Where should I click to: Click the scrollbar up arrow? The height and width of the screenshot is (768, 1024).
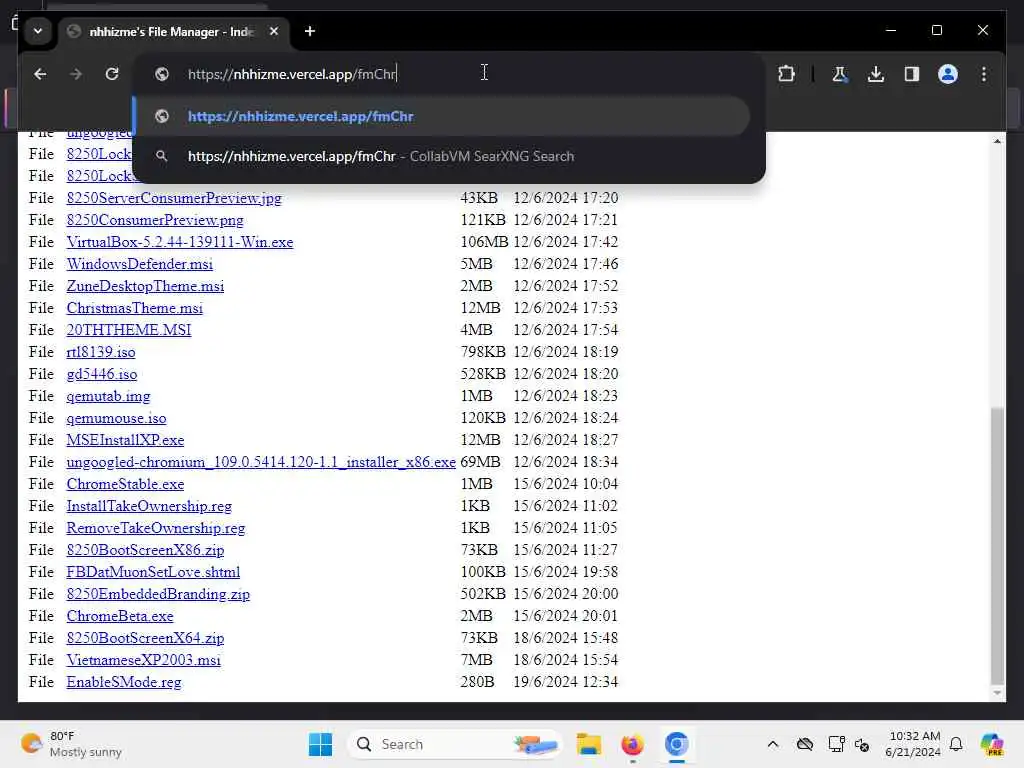pos(997,141)
